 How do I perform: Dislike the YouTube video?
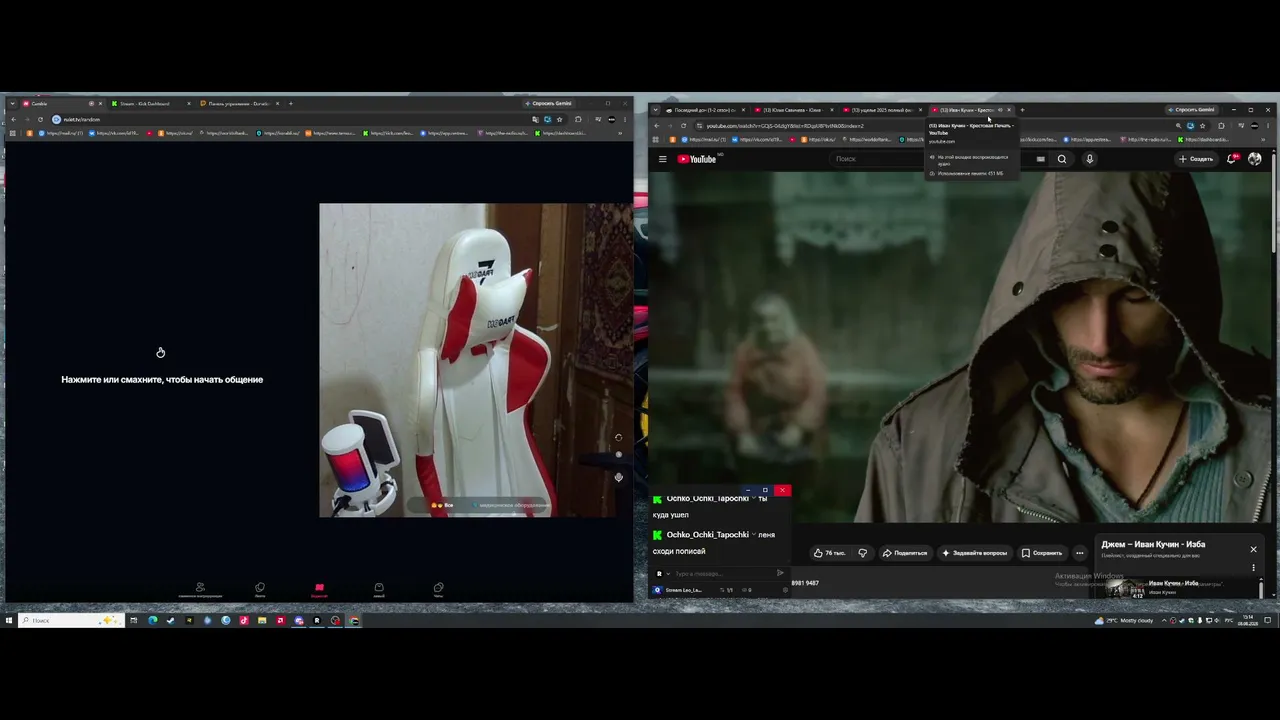pos(862,553)
